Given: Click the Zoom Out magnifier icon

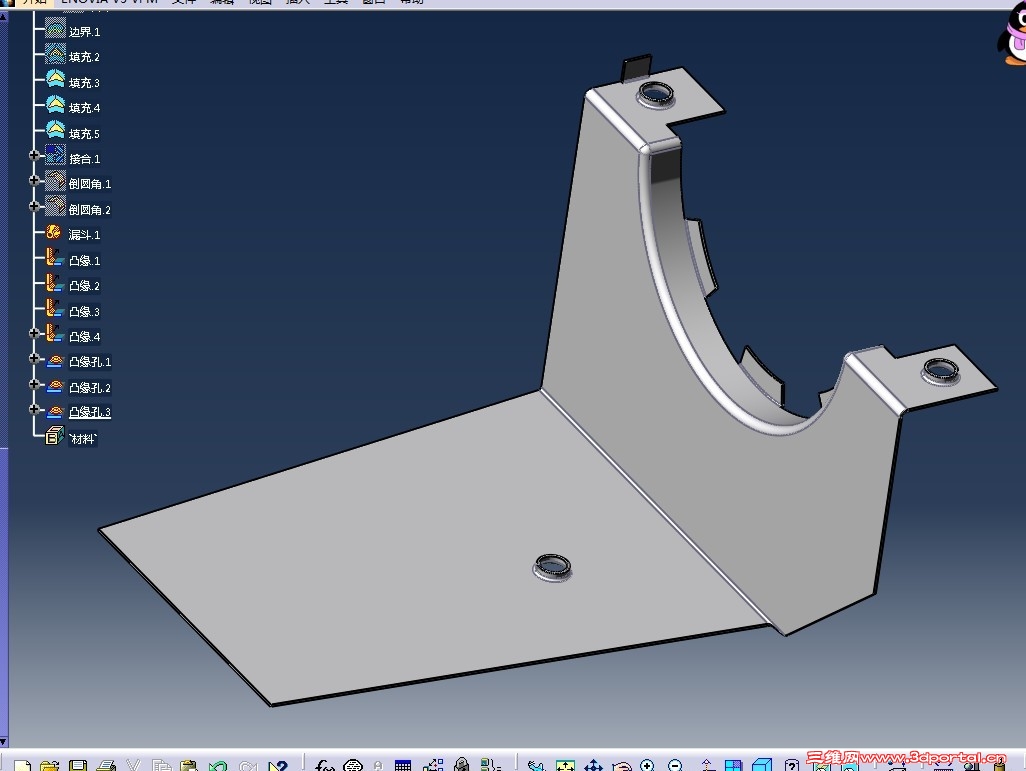Looking at the screenshot, I should click(x=676, y=765).
